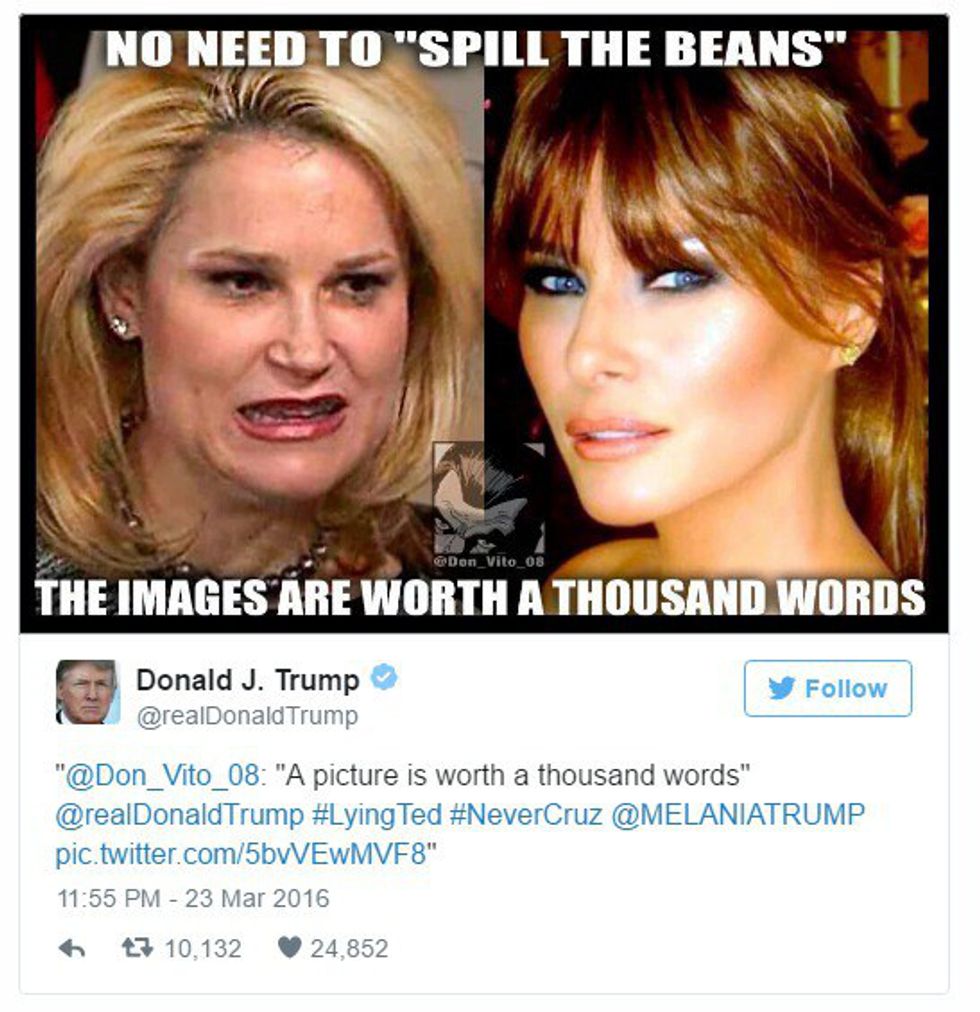Open the @realDonaldTrump handle under the name
This screenshot has height=1012, width=980.
pyautogui.click(x=247, y=716)
